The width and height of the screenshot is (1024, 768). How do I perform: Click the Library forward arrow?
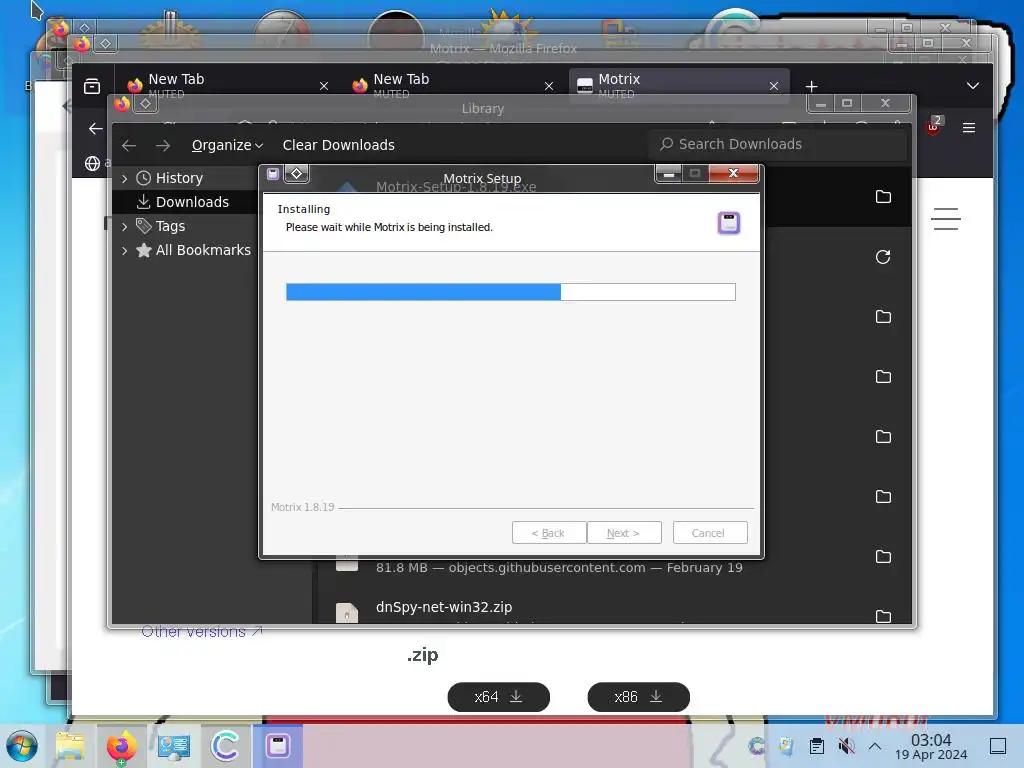(163, 145)
